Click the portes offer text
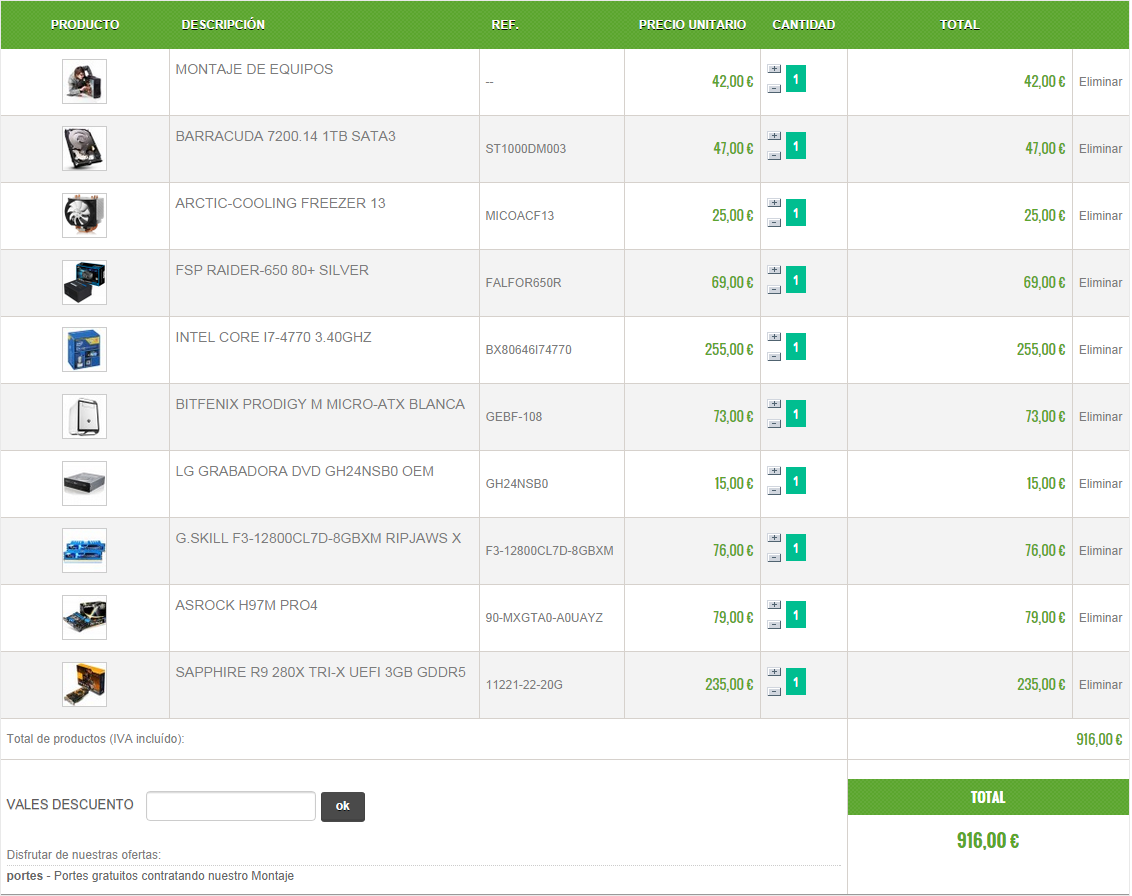This screenshot has width=1132, height=896. 150,876
